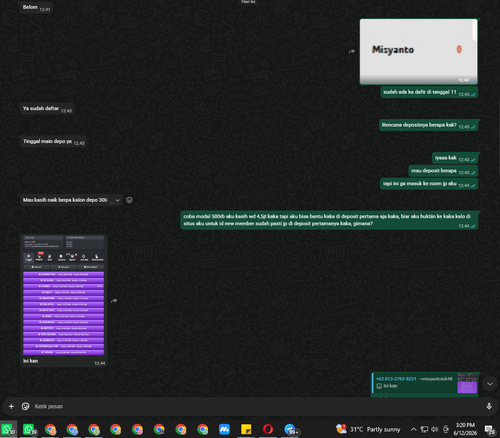Open the volume speaker tray icon
This screenshot has width=500, height=438.
pos(435,429)
